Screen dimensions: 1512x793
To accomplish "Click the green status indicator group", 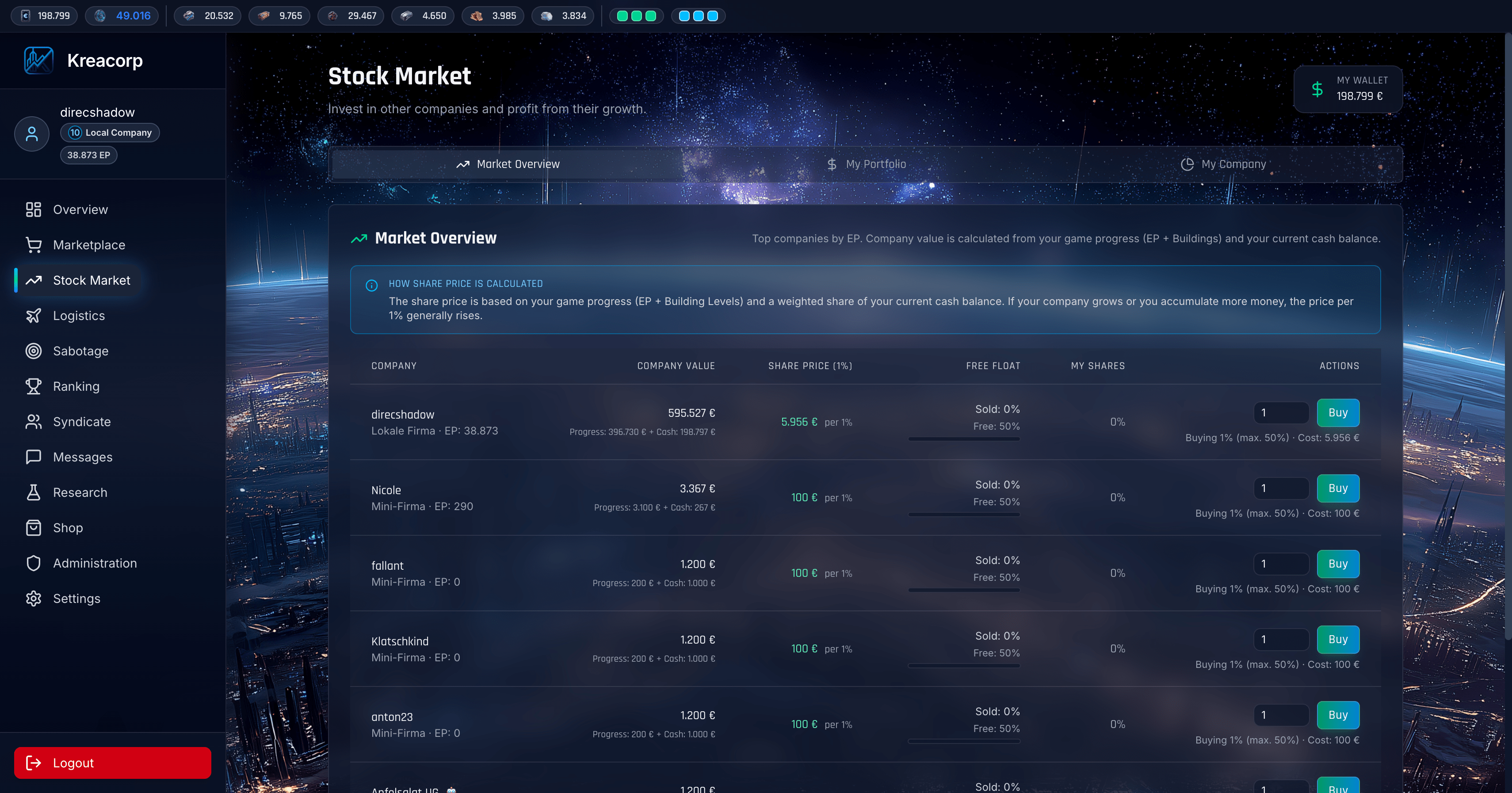I will tap(636, 16).
